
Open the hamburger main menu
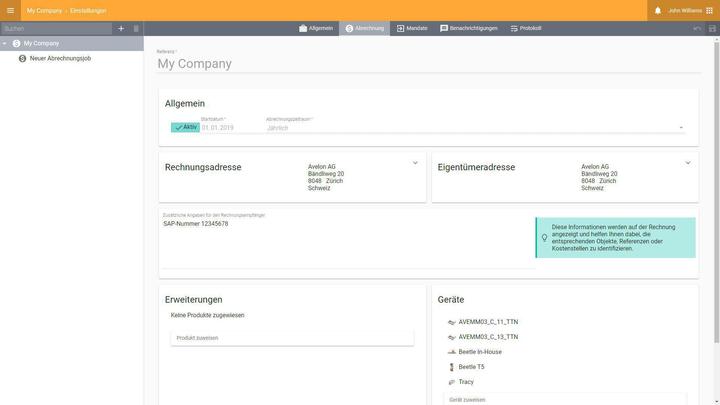(x=11, y=10)
